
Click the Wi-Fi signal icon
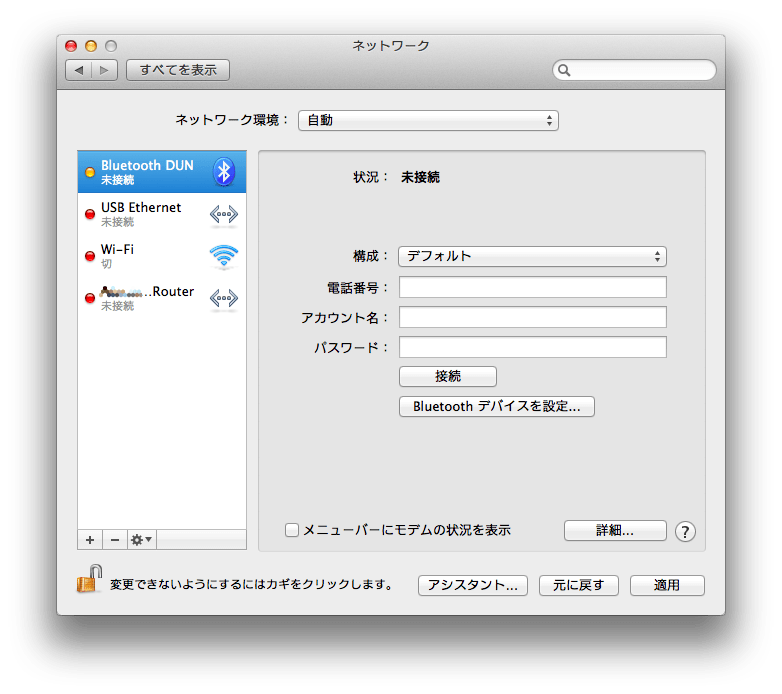[223, 256]
